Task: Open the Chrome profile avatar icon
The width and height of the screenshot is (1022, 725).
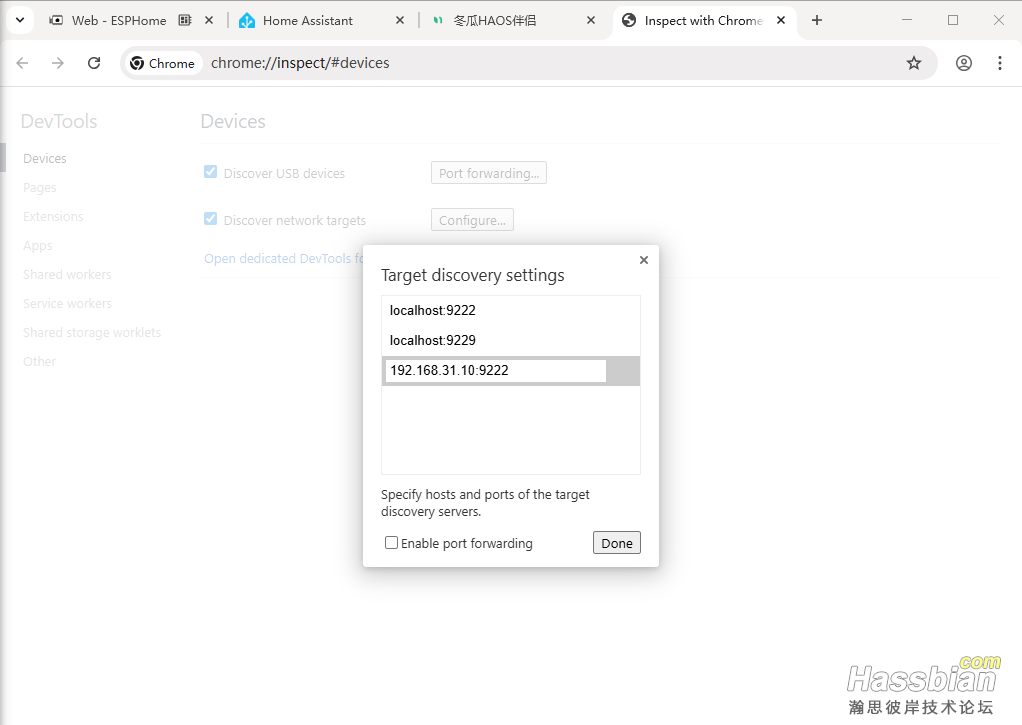Action: (x=963, y=63)
